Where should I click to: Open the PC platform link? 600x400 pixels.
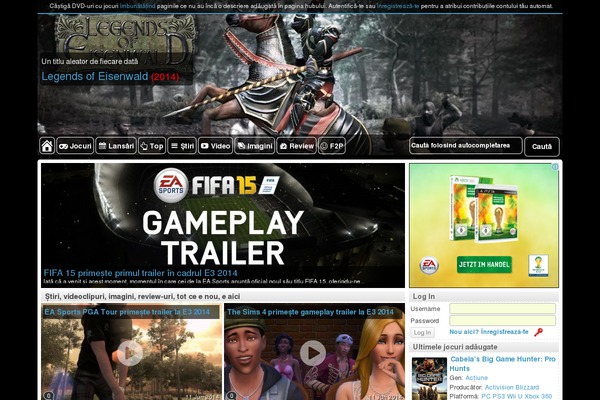pyautogui.click(x=486, y=396)
